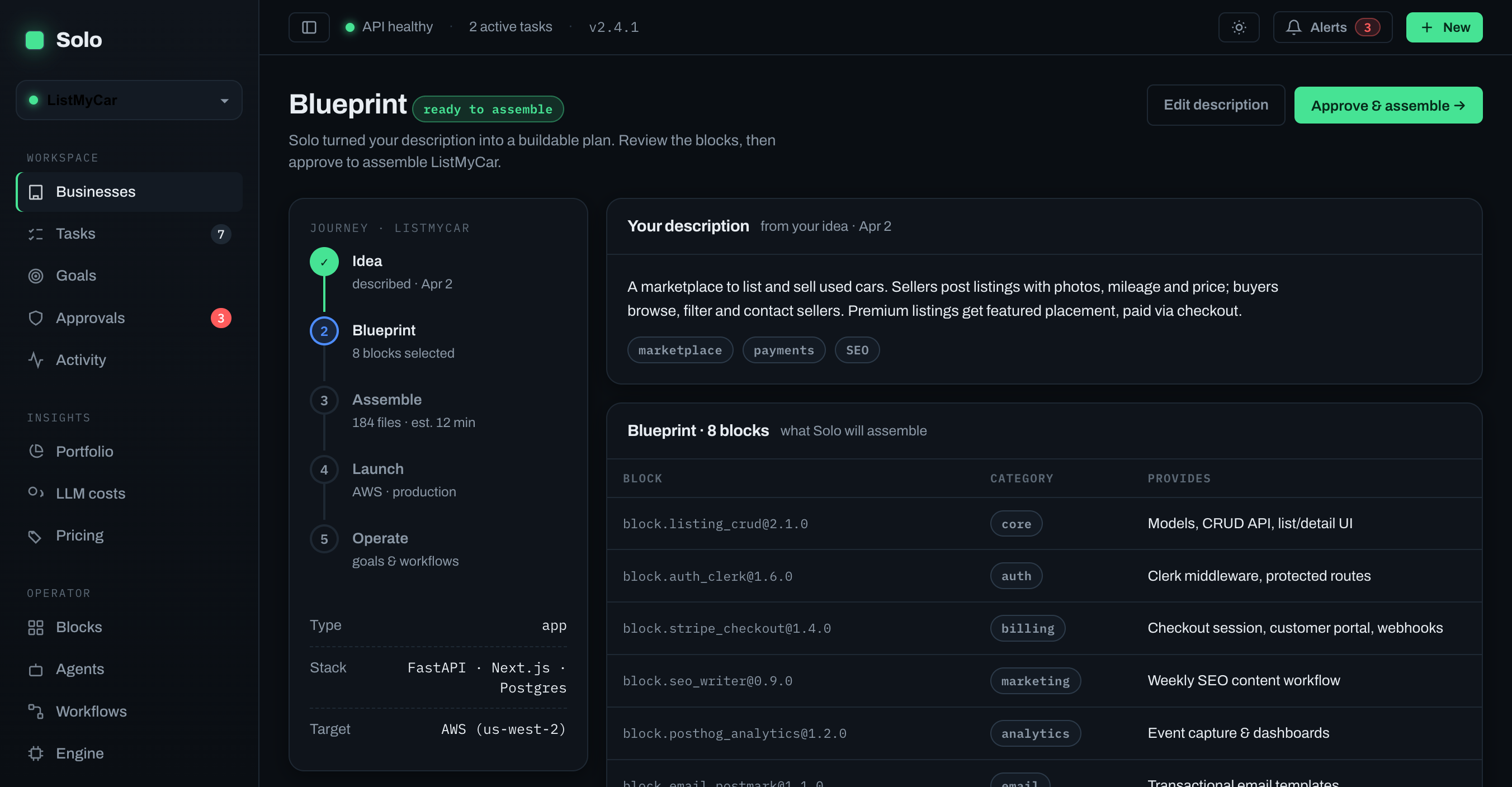Click the Tasks count badge 7
Viewport: 1512px width, 787px height.
point(221,234)
